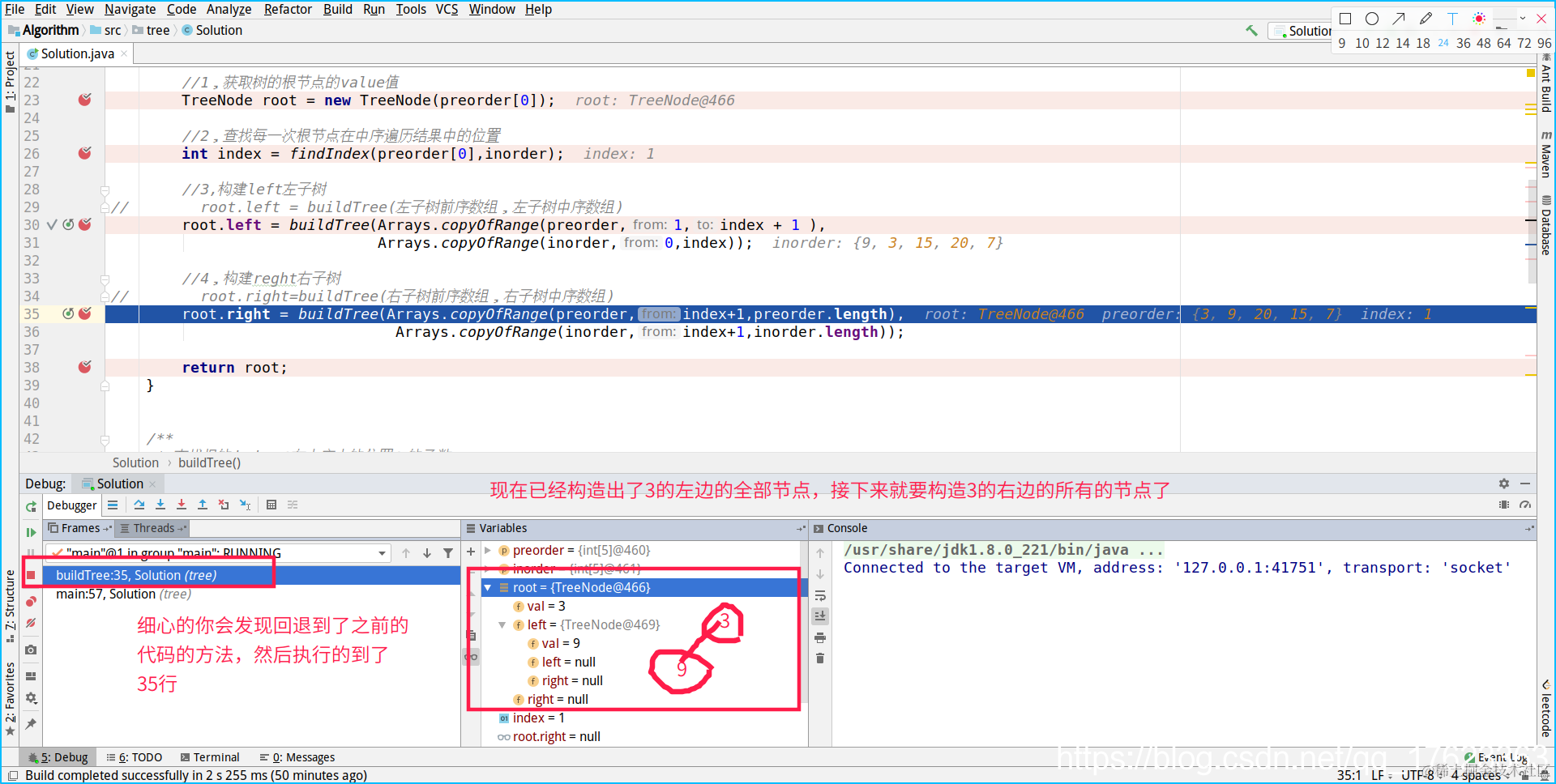
Task: Click the Step Into debugger icon
Action: [x=160, y=505]
